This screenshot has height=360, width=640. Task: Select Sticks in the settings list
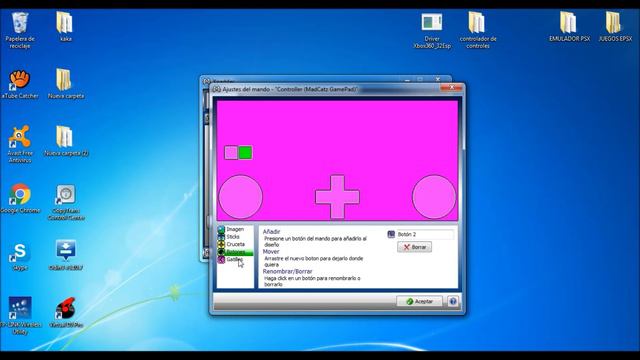coord(235,237)
